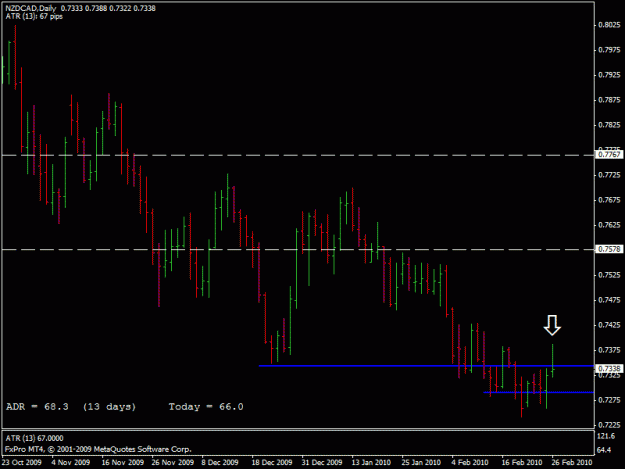Click the 0.7225 price scale label
Viewport: 625px width, 469px height.
click(x=609, y=425)
